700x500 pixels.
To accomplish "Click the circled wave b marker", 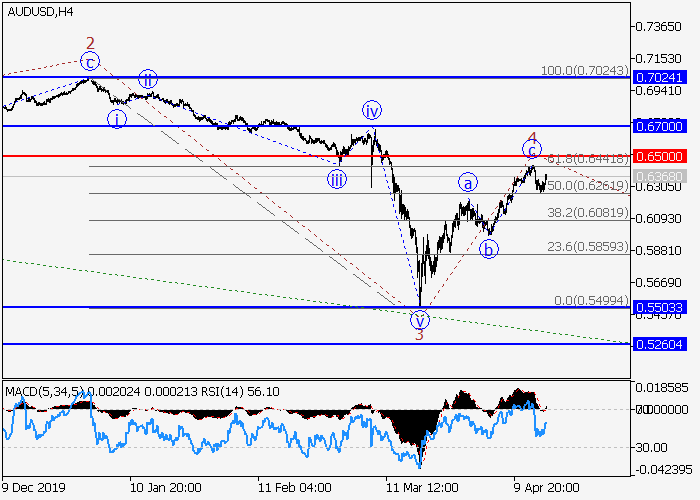I will point(488,249).
